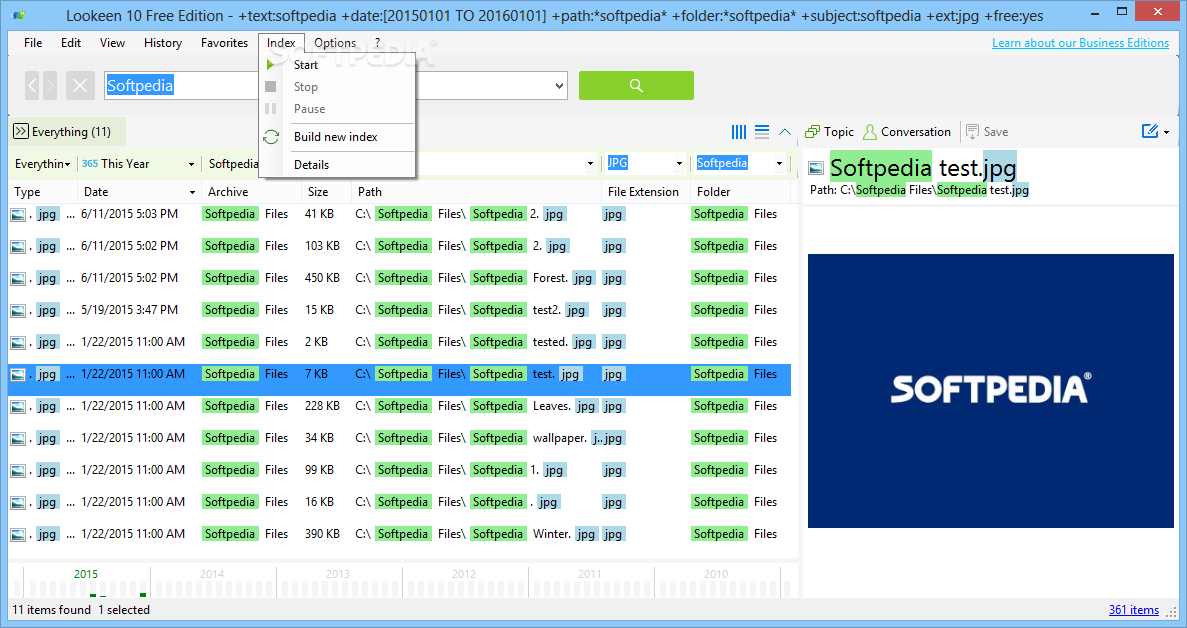The image size is (1187, 628).
Task: Click the 99 KB size cell
Action: click(319, 470)
